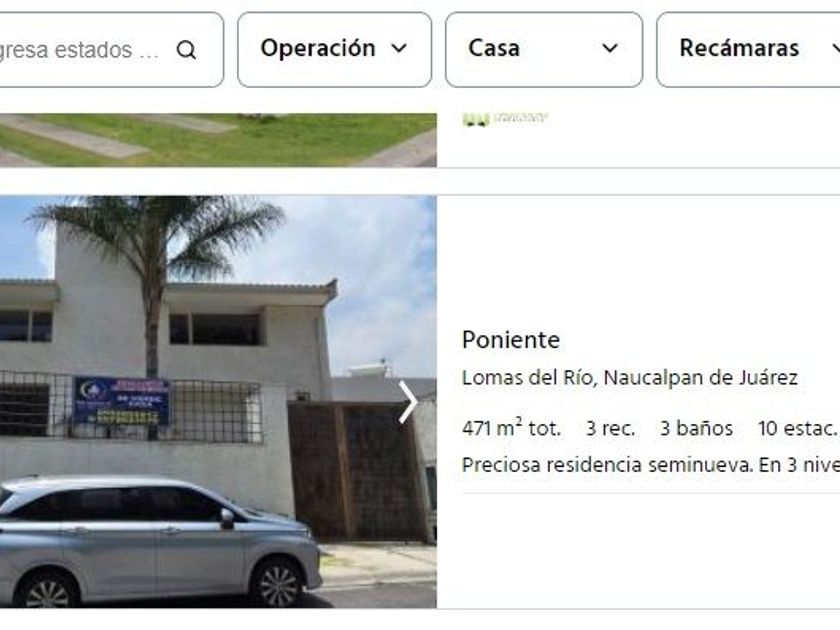Viewport: 840px width, 630px height.
Task: Focus the location search input field
Action: [x=111, y=49]
